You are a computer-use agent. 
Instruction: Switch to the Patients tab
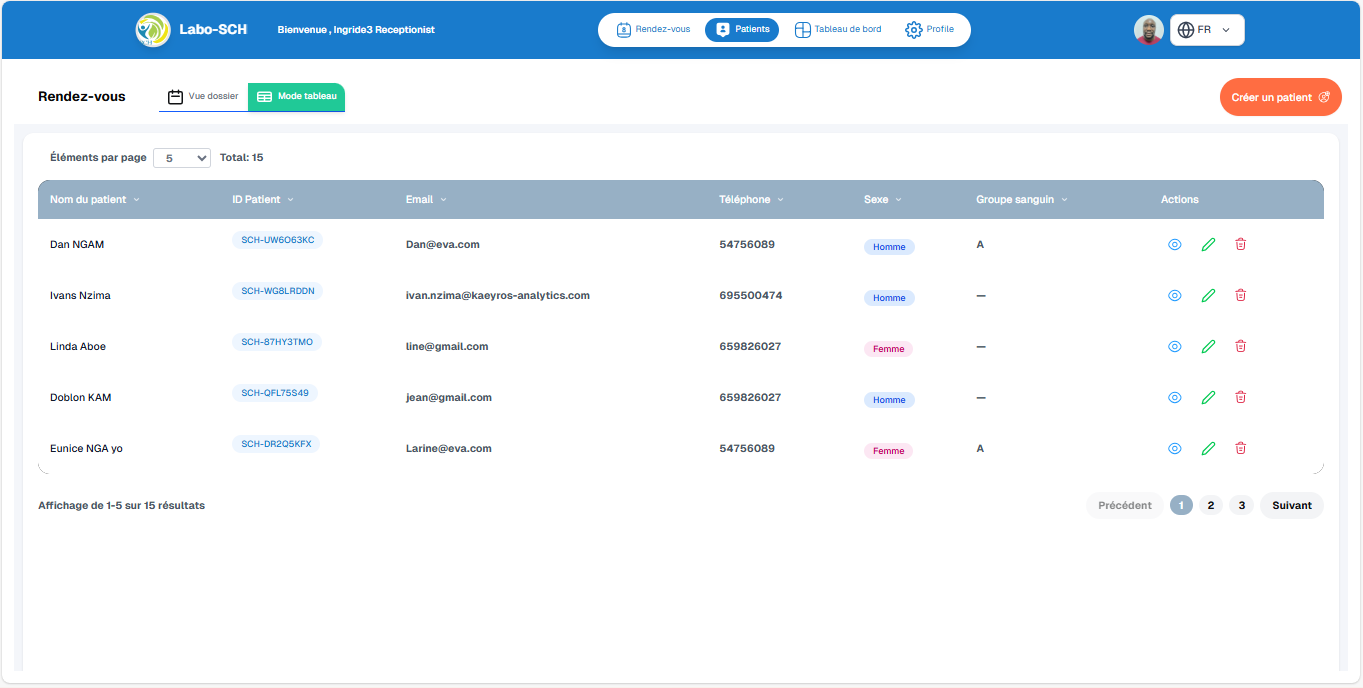coord(741,29)
